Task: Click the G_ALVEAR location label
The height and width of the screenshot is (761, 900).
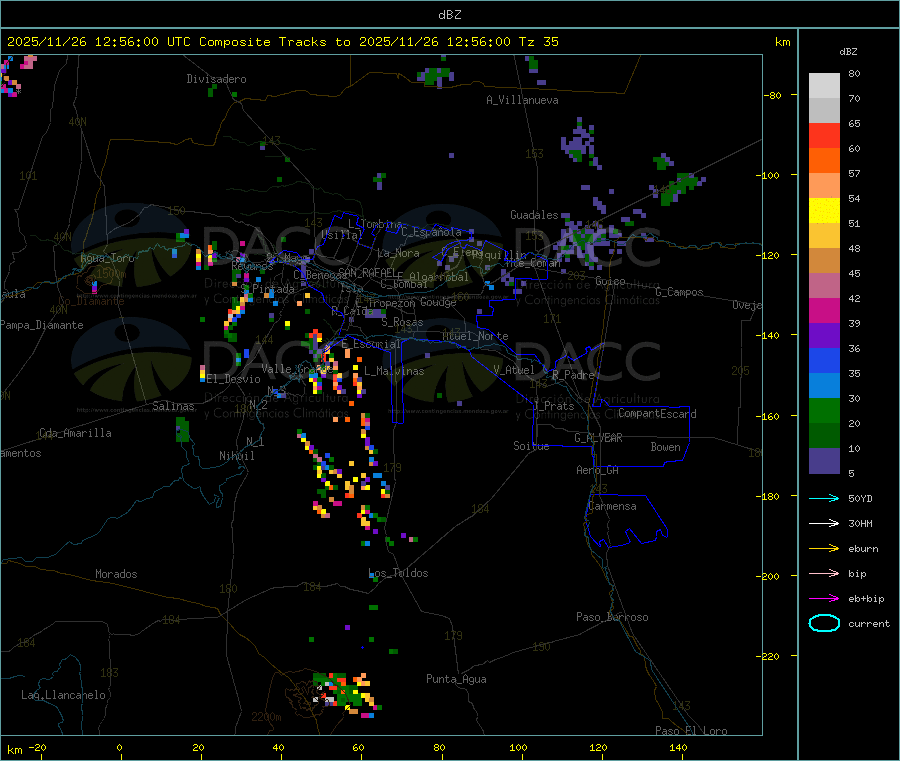Action: click(x=598, y=438)
